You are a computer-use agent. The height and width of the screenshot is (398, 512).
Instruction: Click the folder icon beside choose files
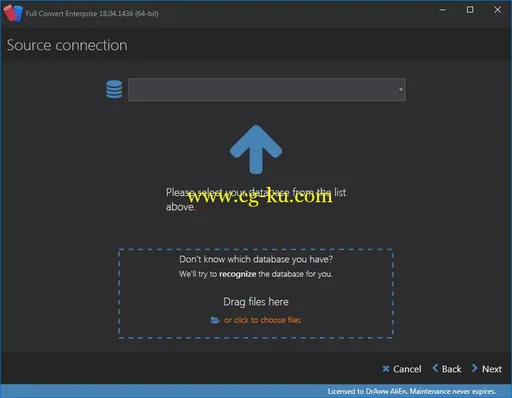pos(215,320)
